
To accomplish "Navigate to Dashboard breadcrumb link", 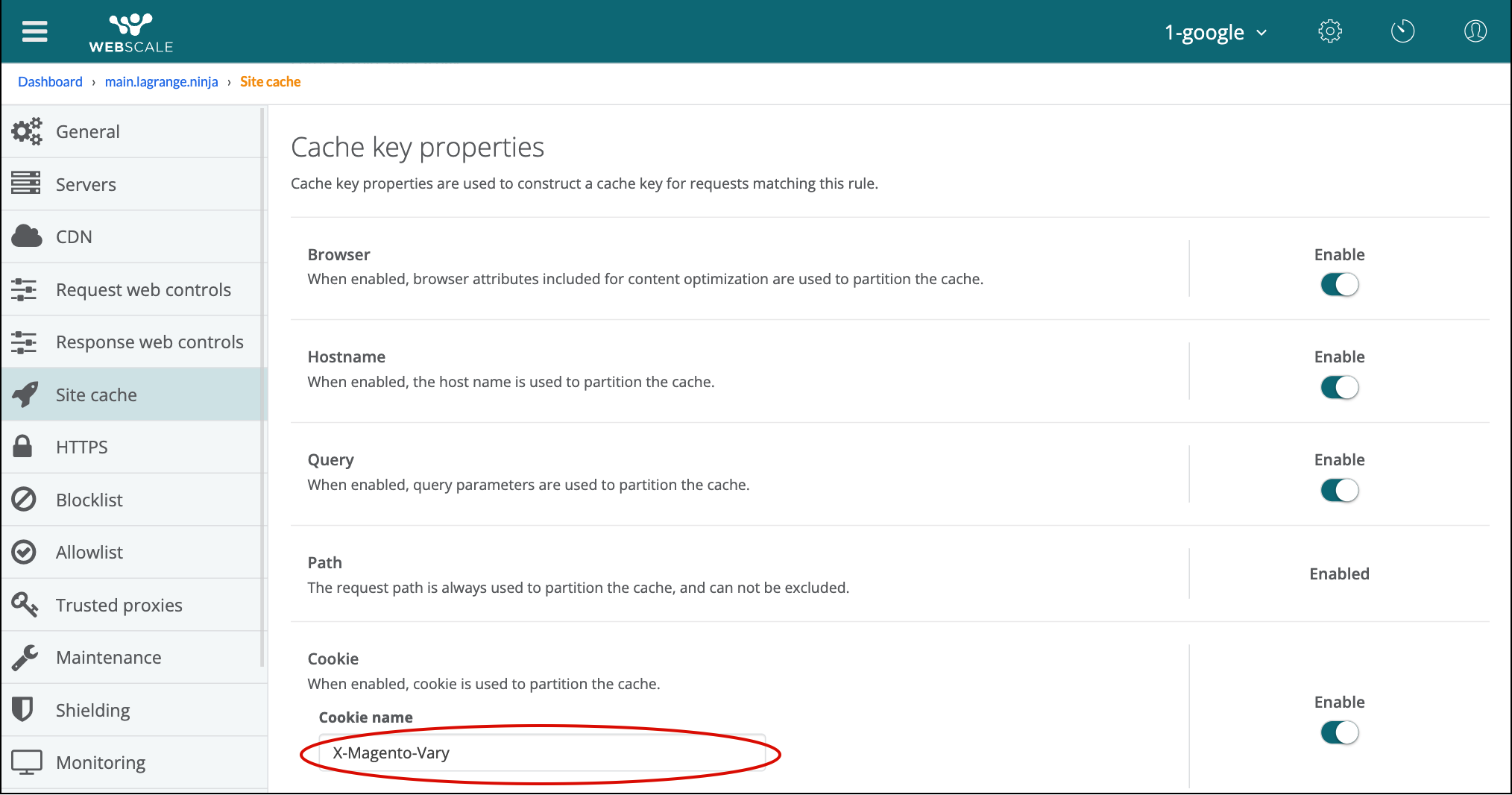I will pos(50,82).
